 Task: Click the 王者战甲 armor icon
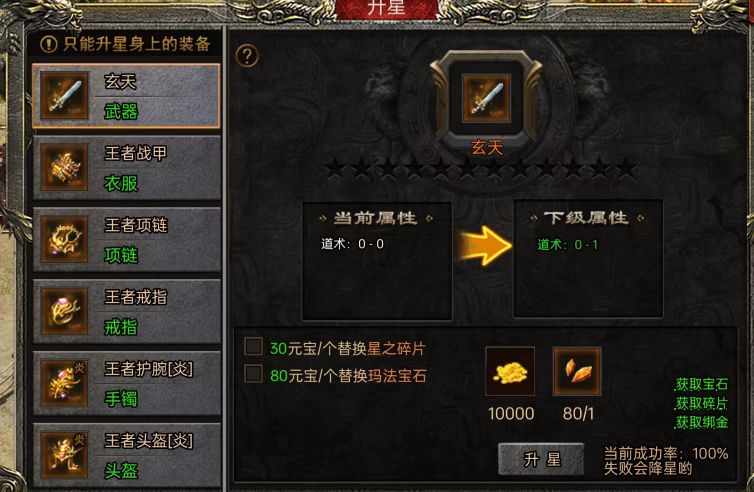(64, 167)
